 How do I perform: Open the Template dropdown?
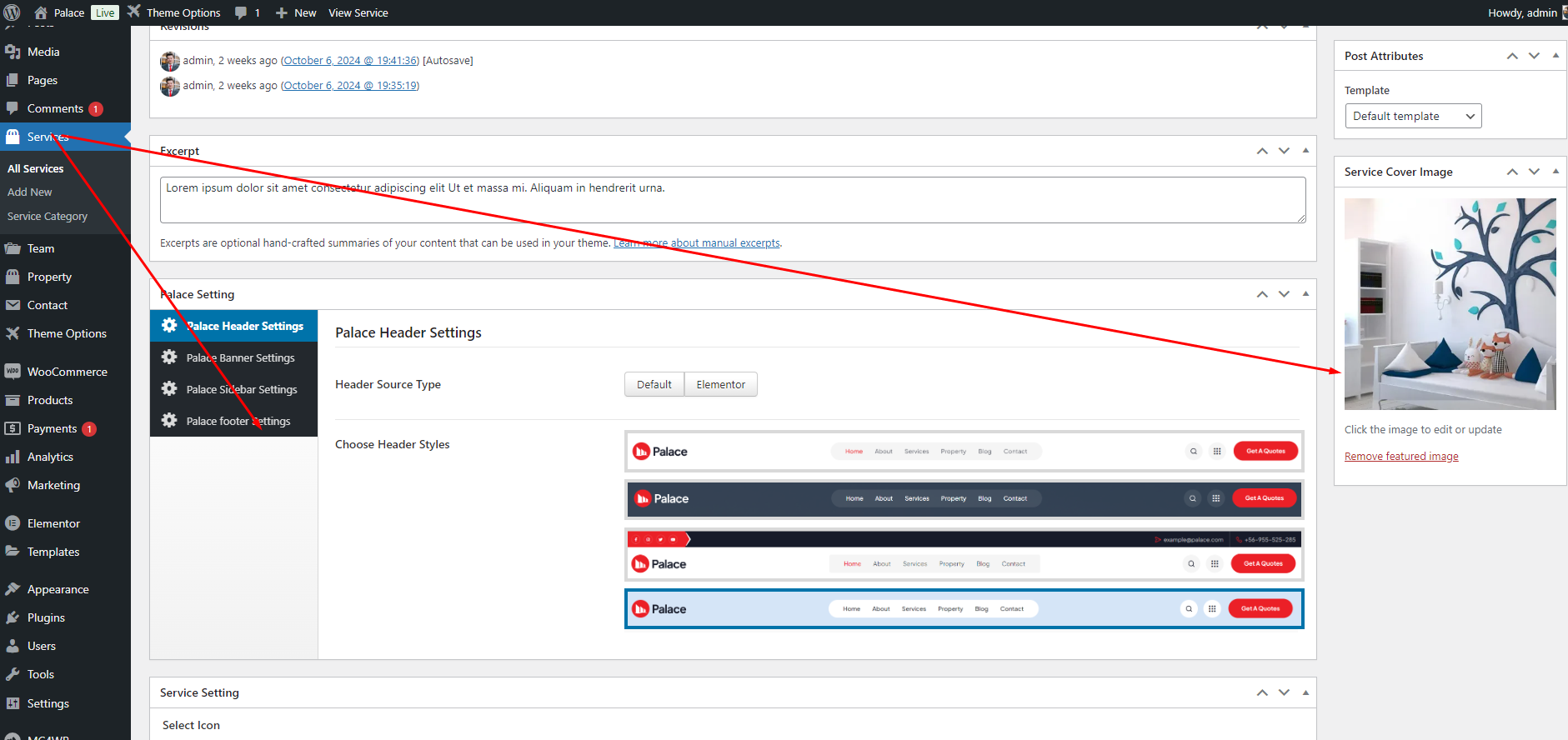tap(1413, 116)
